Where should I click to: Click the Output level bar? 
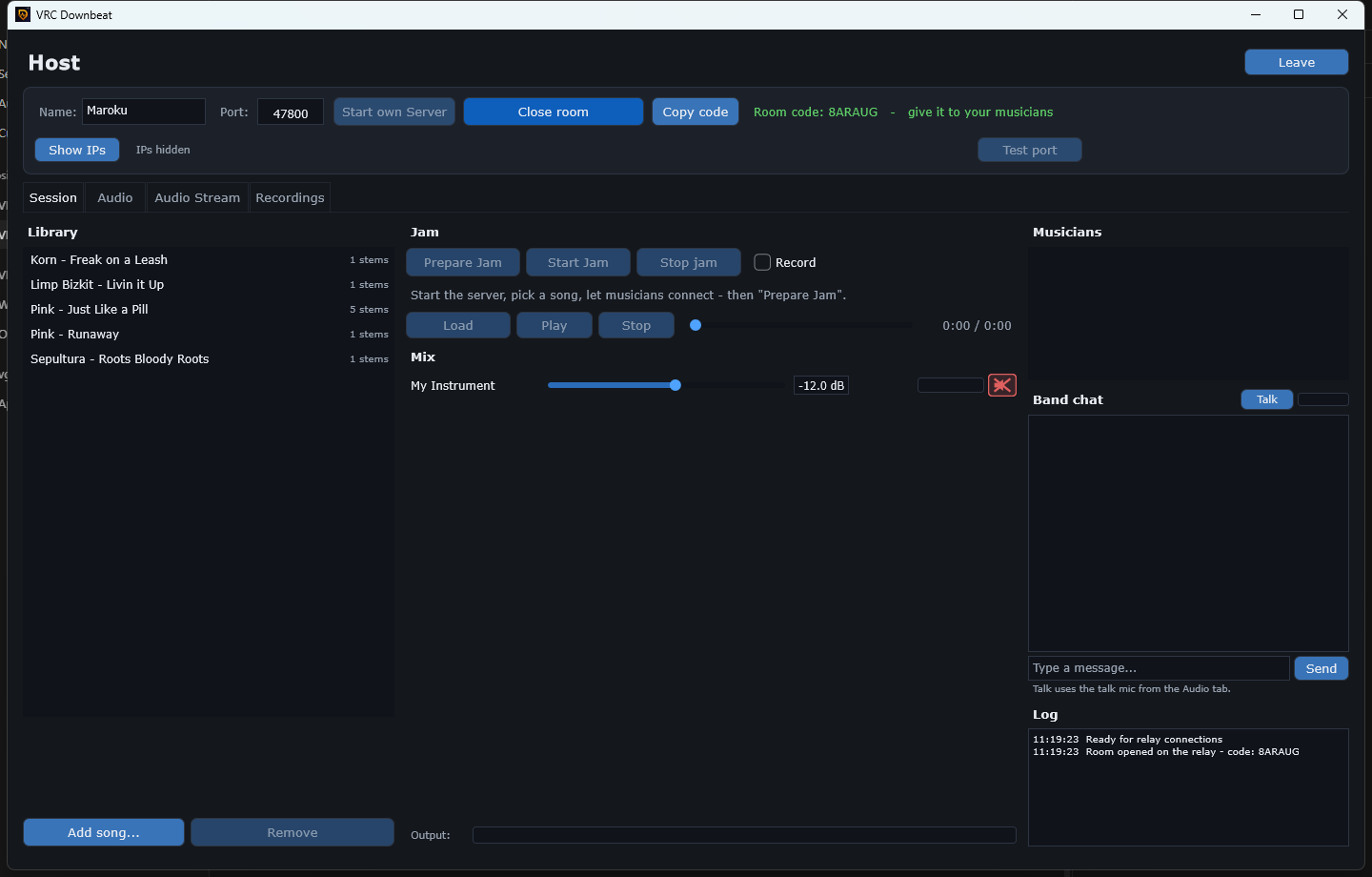744,835
